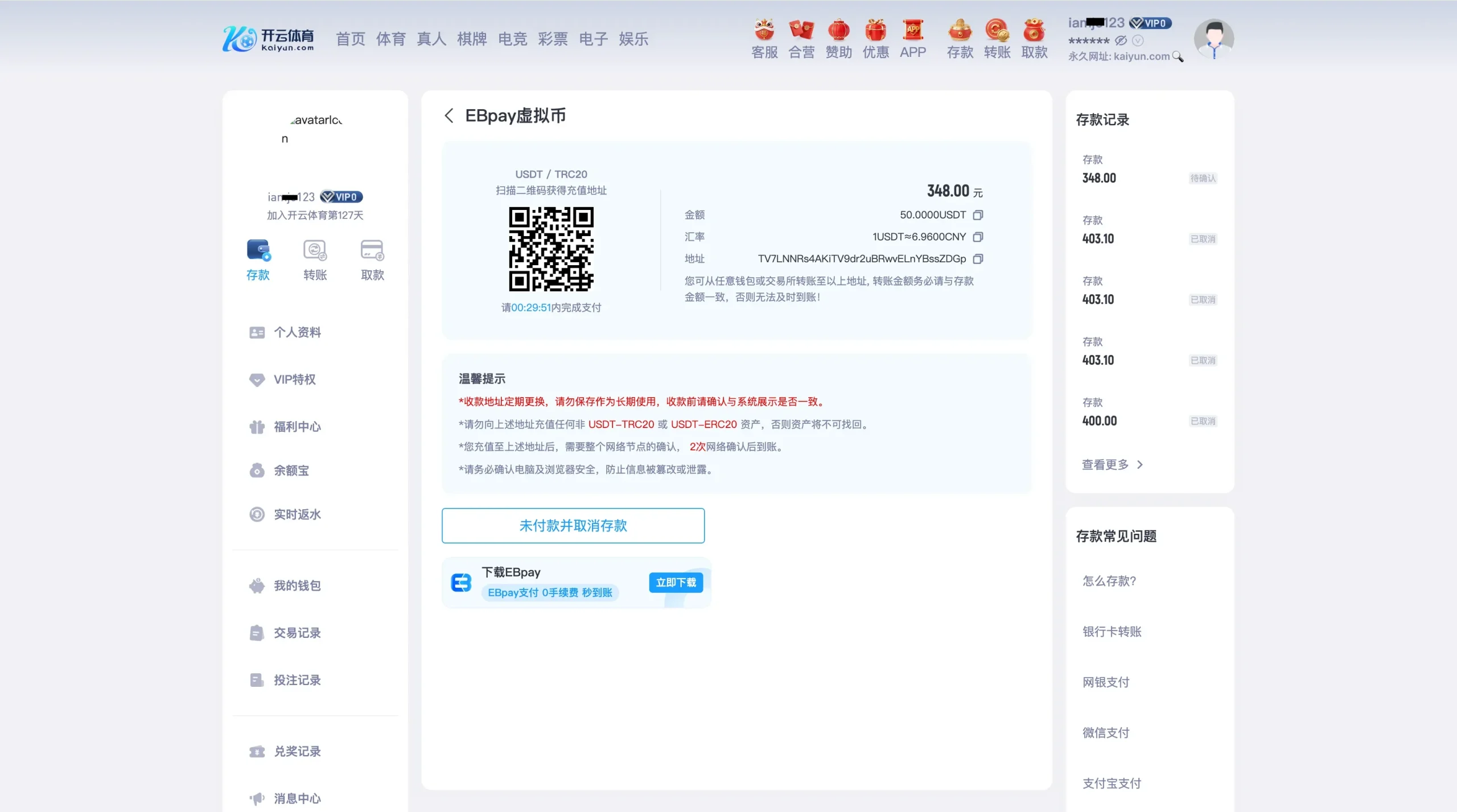Image resolution: width=1457 pixels, height=812 pixels.
Task: Click the 客服 customer service icon
Action: pyautogui.click(x=764, y=31)
